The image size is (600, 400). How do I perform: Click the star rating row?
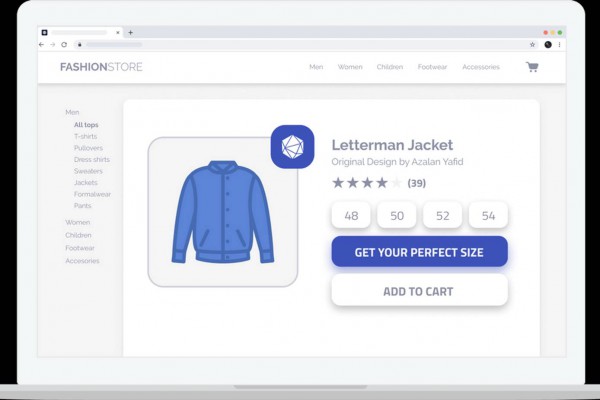(x=367, y=183)
